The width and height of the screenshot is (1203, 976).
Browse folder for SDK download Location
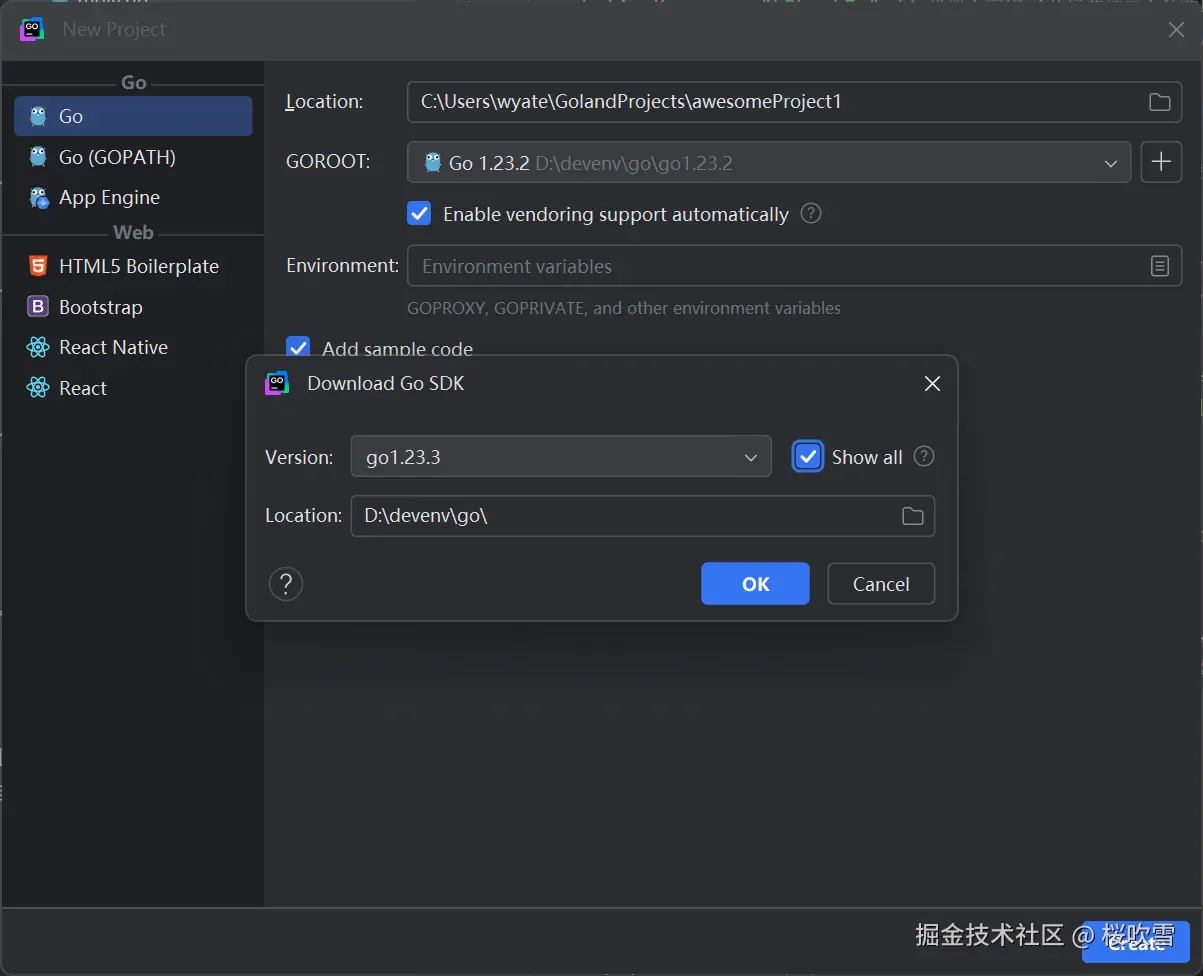click(912, 516)
